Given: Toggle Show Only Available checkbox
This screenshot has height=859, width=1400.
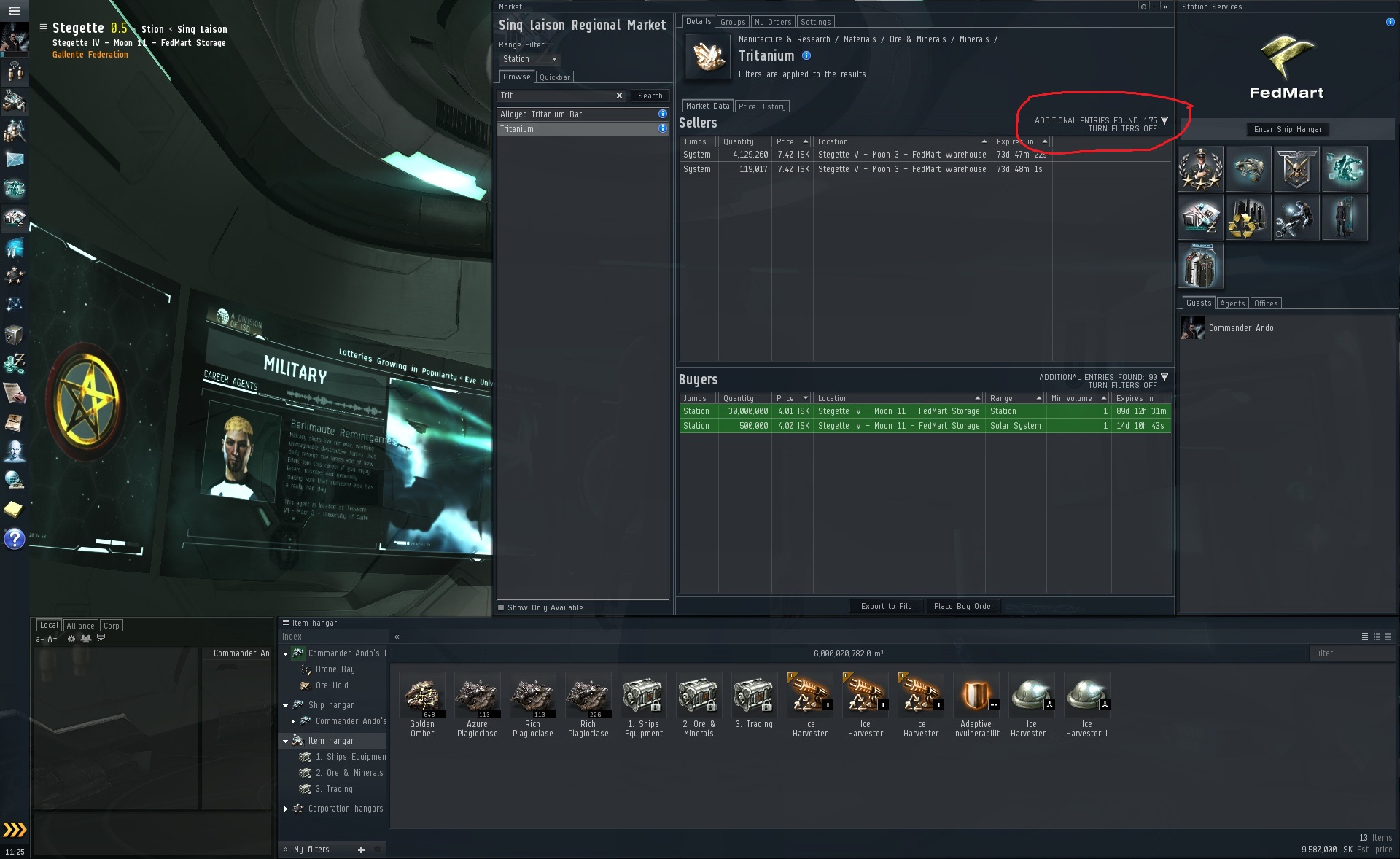Looking at the screenshot, I should pos(501,607).
